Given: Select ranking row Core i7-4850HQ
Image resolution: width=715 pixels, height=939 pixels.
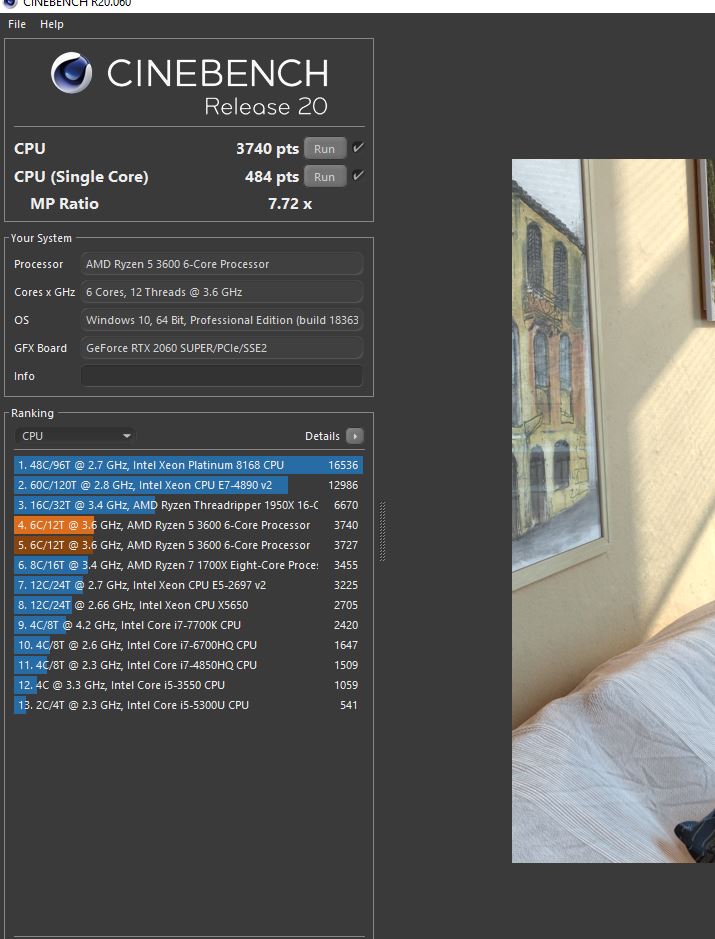Looking at the screenshot, I should 188,665.
